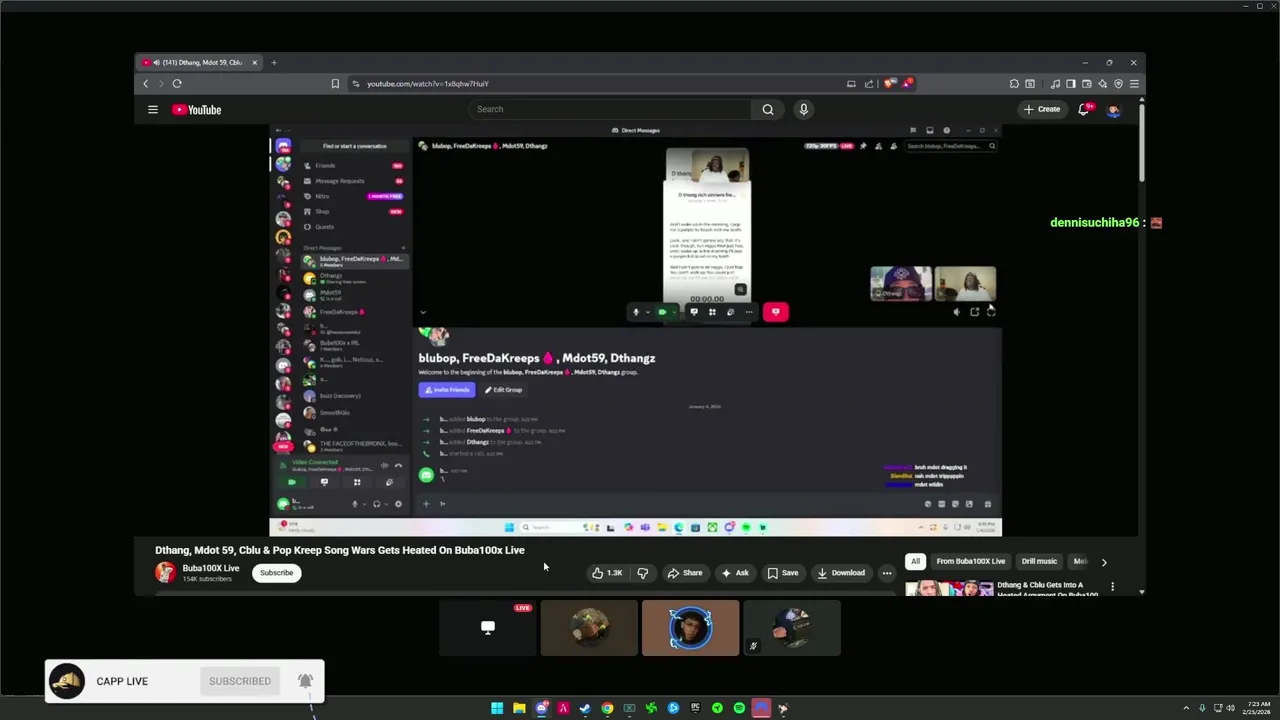Viewport: 1280px width, 720px height.
Task: Open the browser VPN shield icon
Action: coord(1119,84)
